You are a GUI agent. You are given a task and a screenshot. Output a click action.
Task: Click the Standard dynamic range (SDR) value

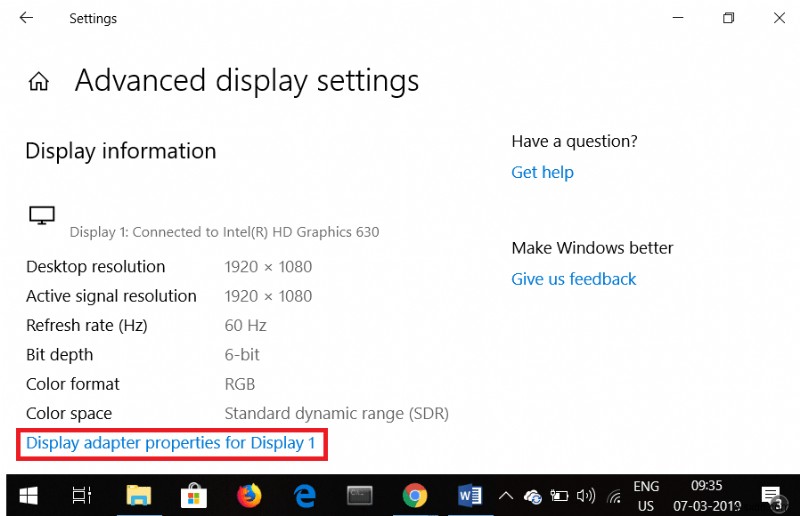337,413
